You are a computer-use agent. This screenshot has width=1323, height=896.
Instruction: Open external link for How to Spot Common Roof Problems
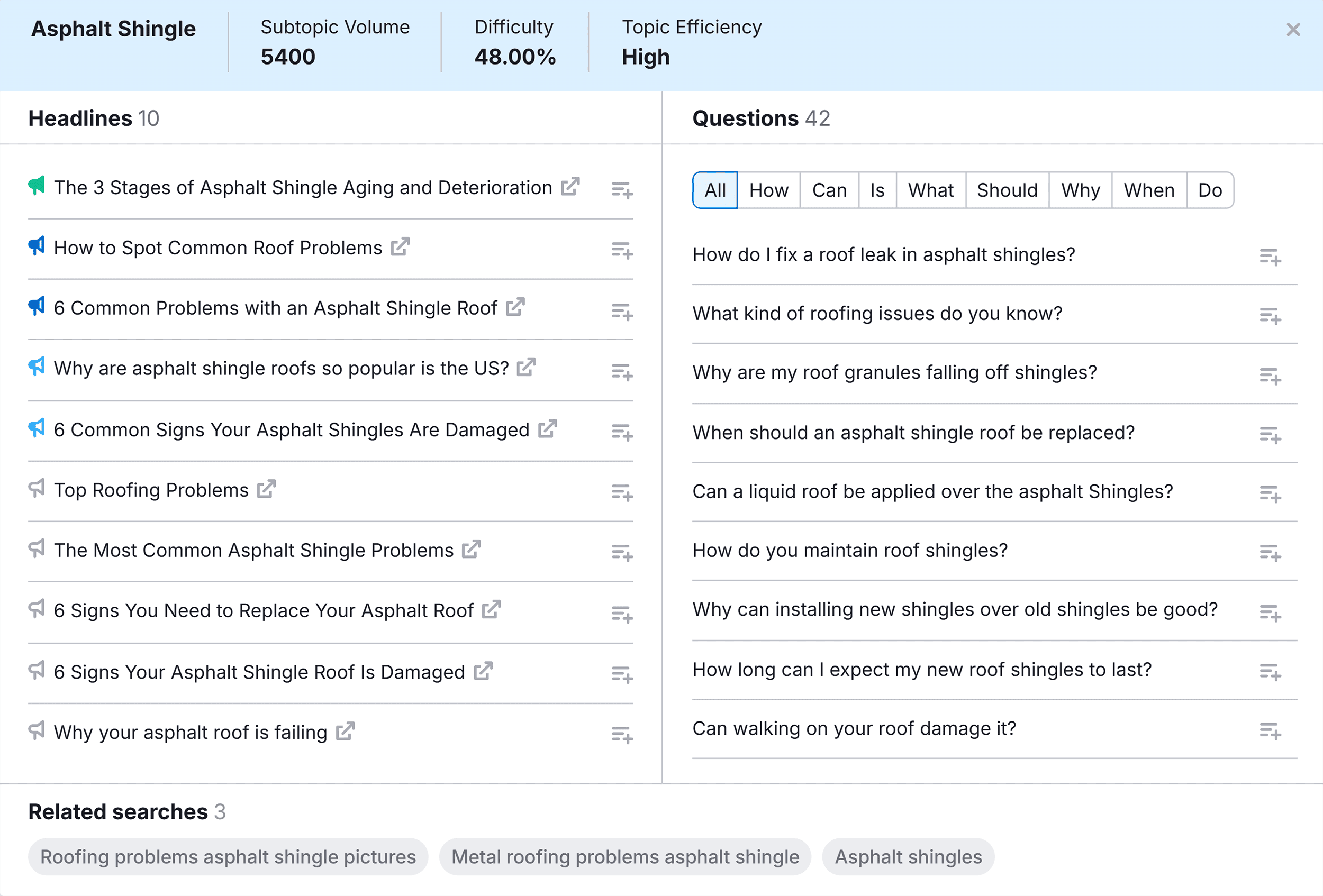point(401,246)
